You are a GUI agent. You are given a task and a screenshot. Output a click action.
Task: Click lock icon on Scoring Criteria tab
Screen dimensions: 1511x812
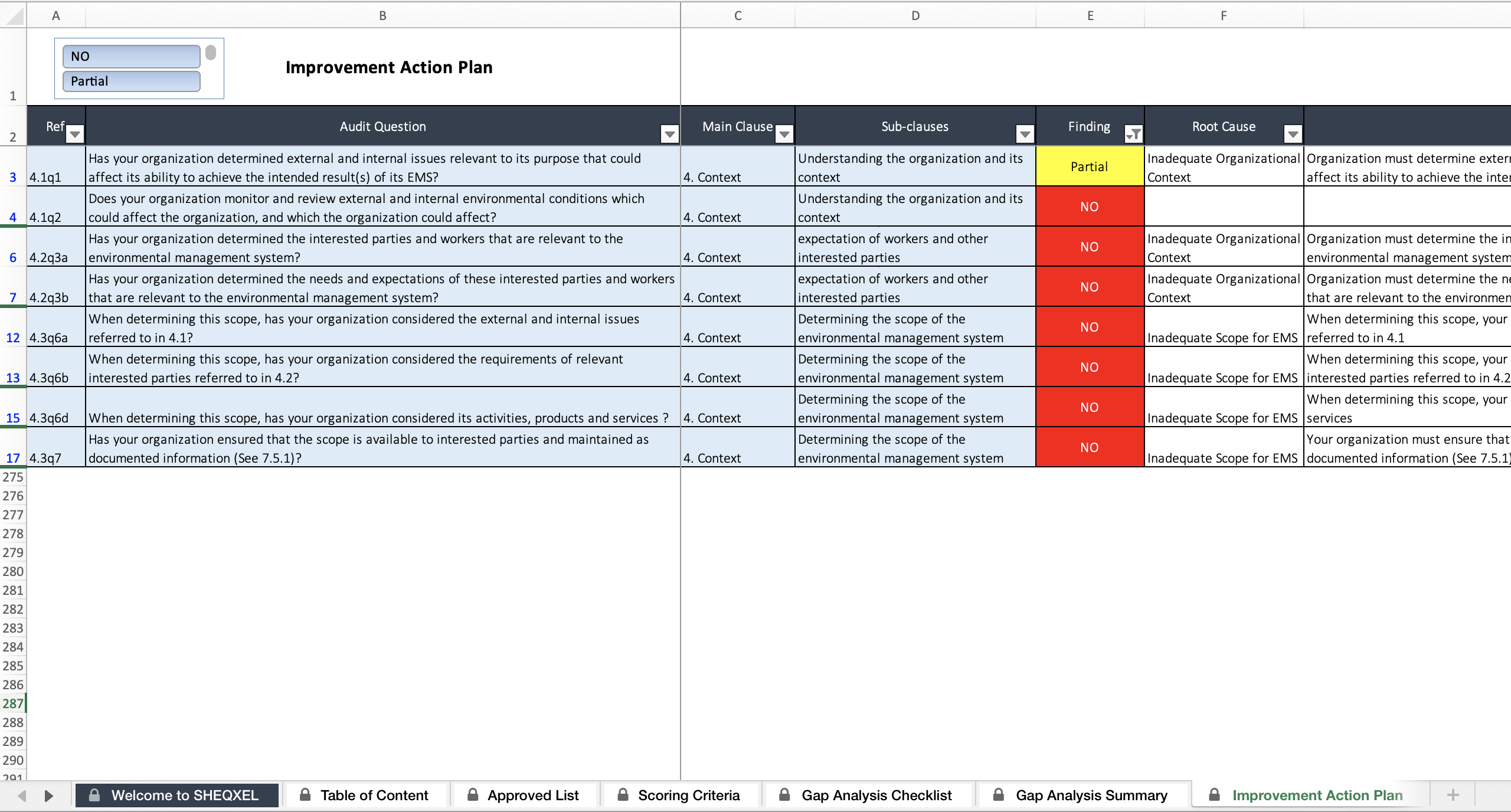click(x=623, y=794)
